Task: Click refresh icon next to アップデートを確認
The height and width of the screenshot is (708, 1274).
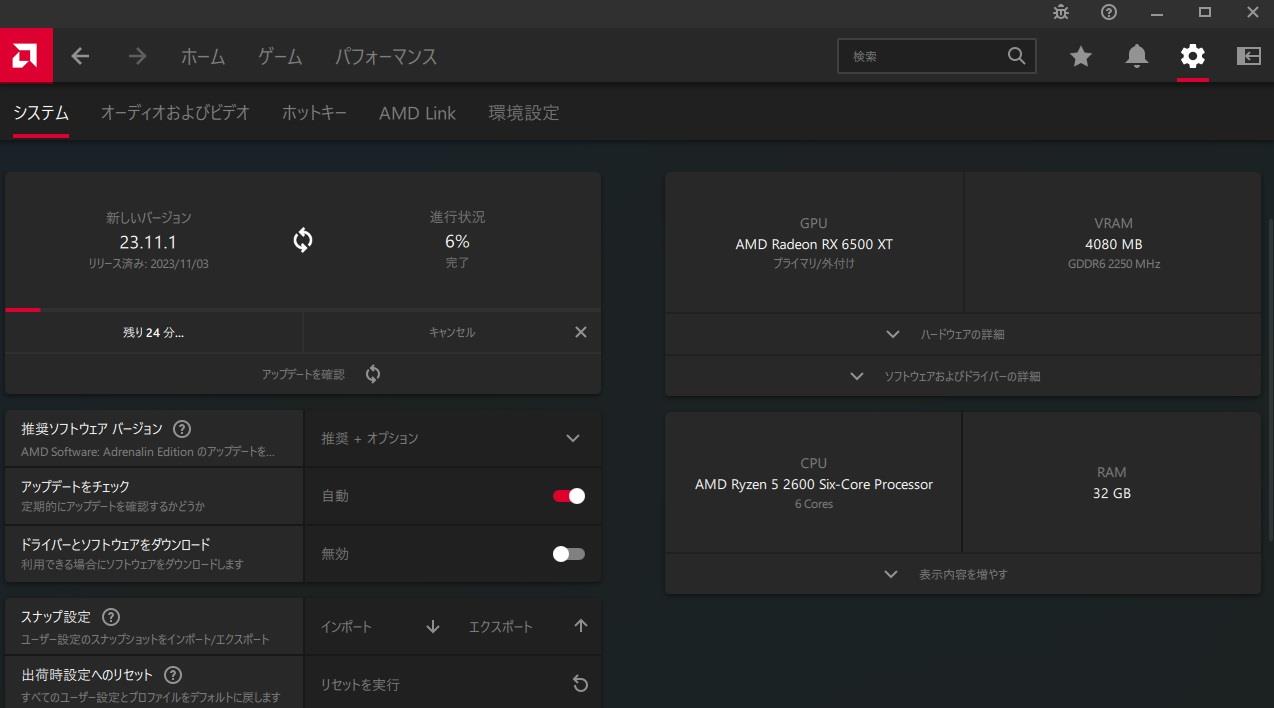Action: point(373,374)
